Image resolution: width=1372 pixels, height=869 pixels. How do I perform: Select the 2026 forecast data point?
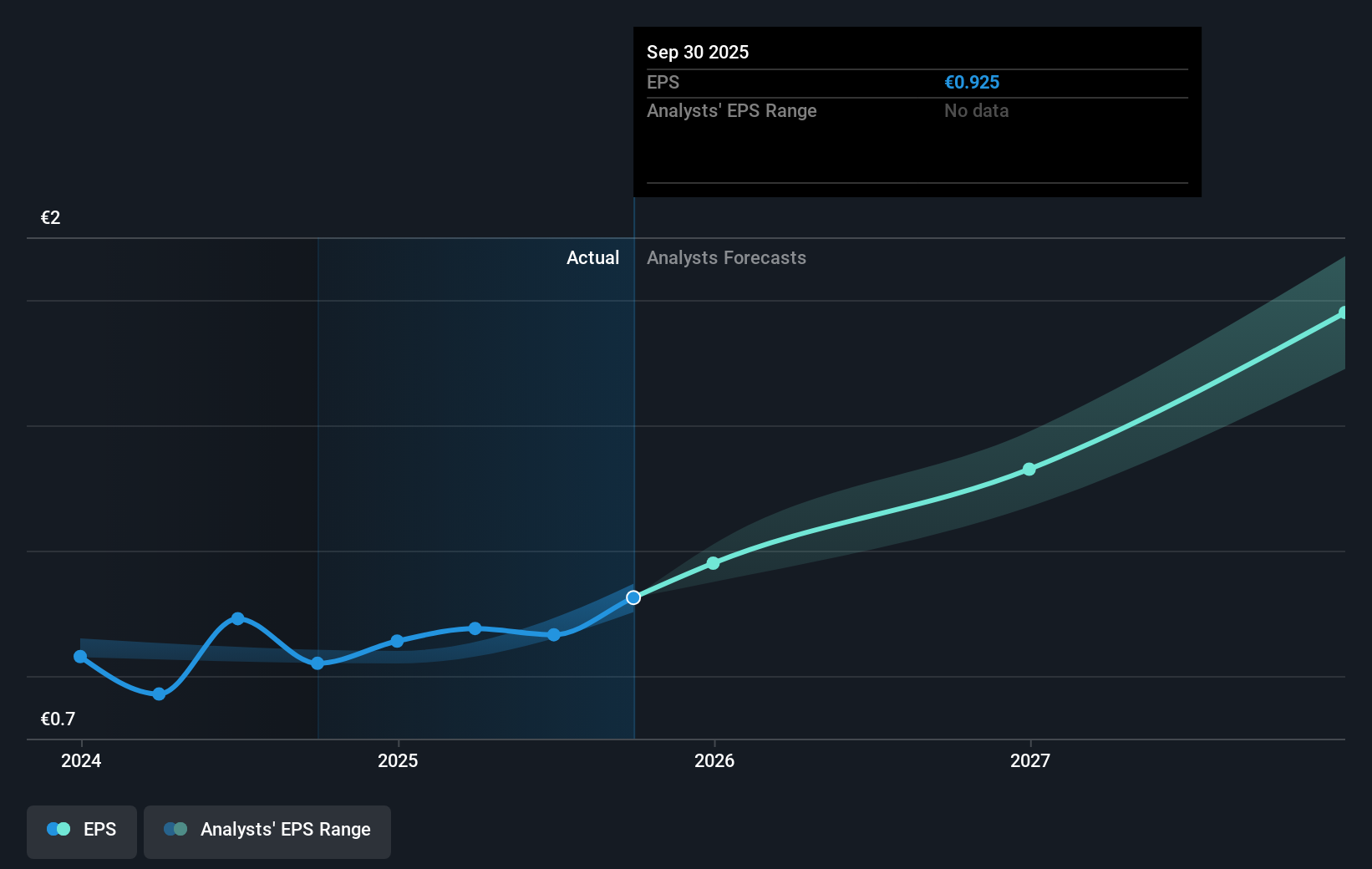[713, 563]
